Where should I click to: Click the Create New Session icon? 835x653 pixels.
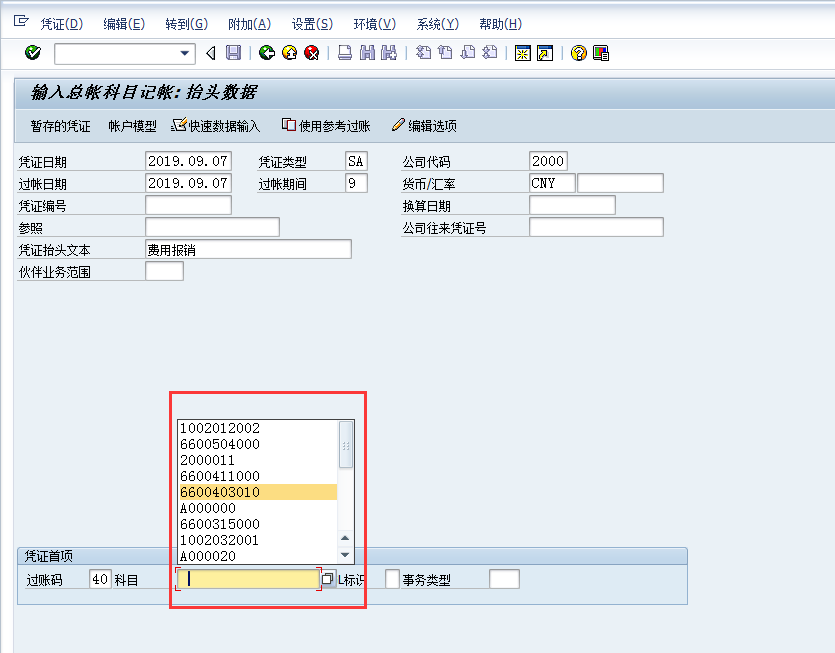523,53
